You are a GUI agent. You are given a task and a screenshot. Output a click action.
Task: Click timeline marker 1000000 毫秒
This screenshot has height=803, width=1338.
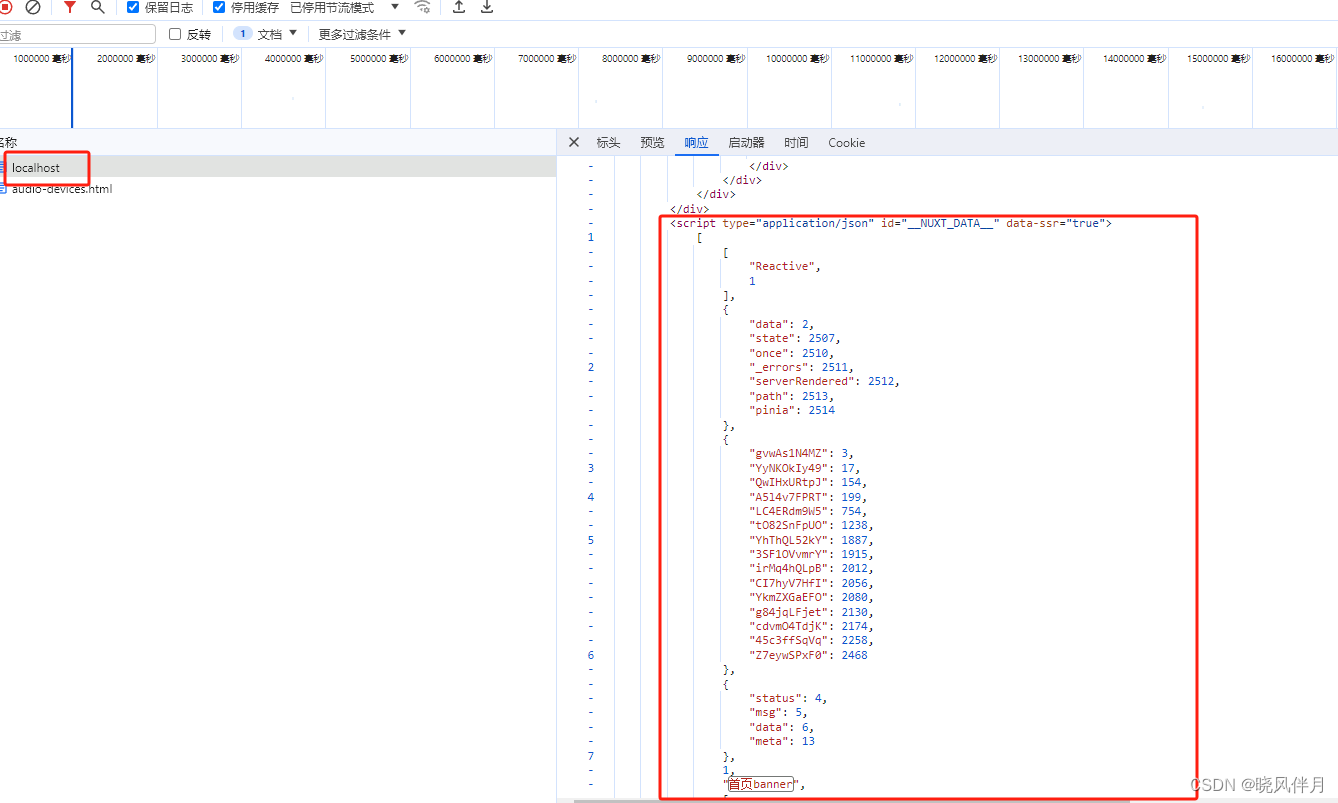point(42,59)
